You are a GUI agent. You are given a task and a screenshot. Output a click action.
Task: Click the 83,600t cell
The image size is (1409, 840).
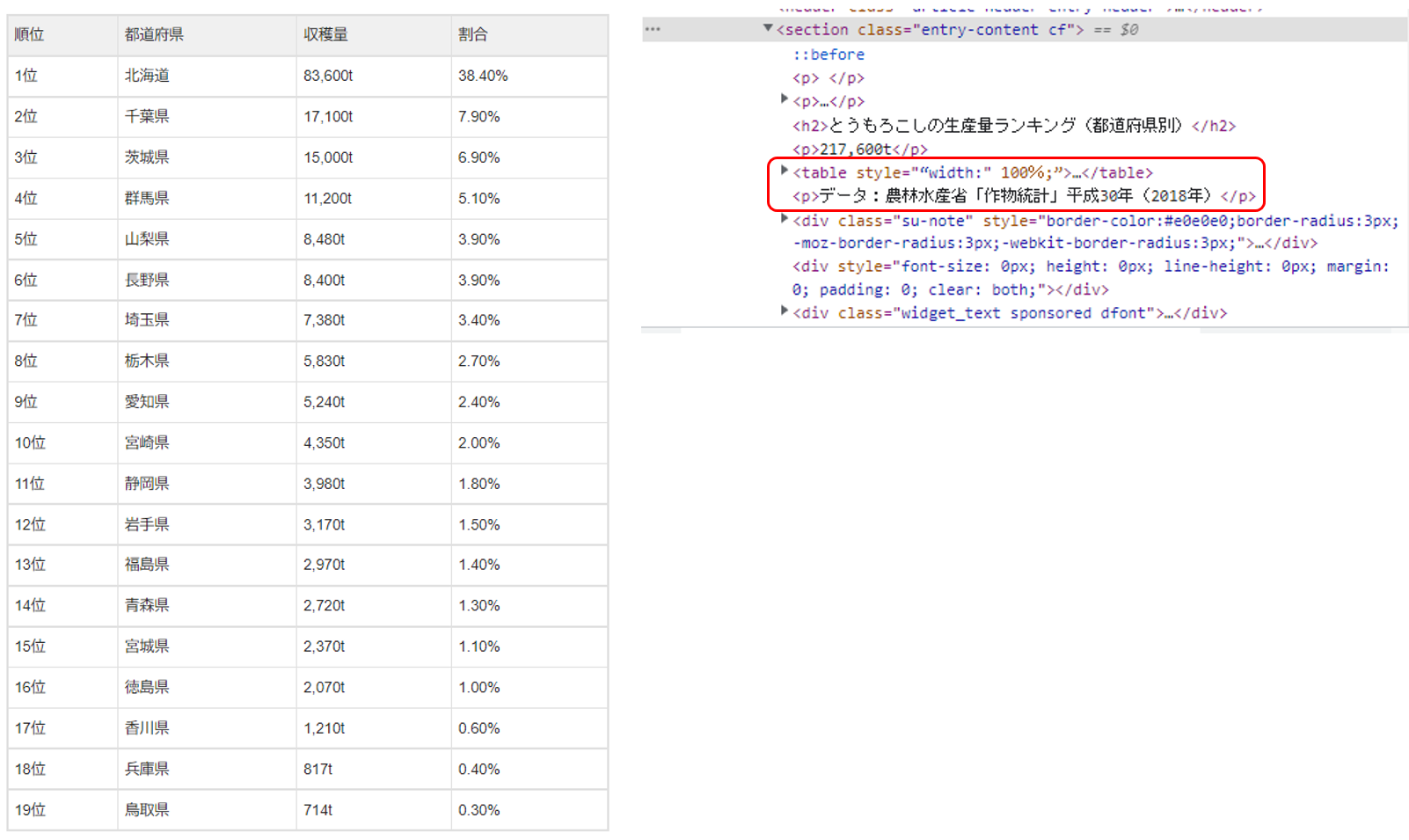coord(374,77)
